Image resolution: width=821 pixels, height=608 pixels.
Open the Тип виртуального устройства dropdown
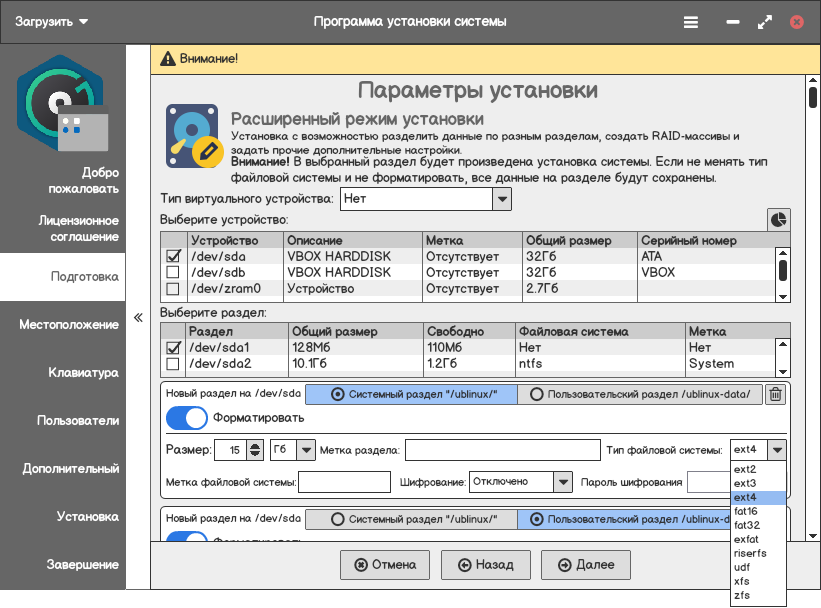click(501, 199)
